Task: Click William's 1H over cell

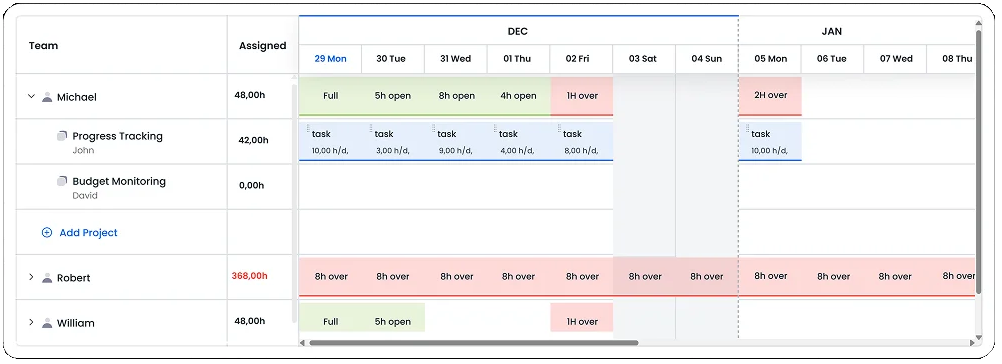Action: [x=582, y=317]
